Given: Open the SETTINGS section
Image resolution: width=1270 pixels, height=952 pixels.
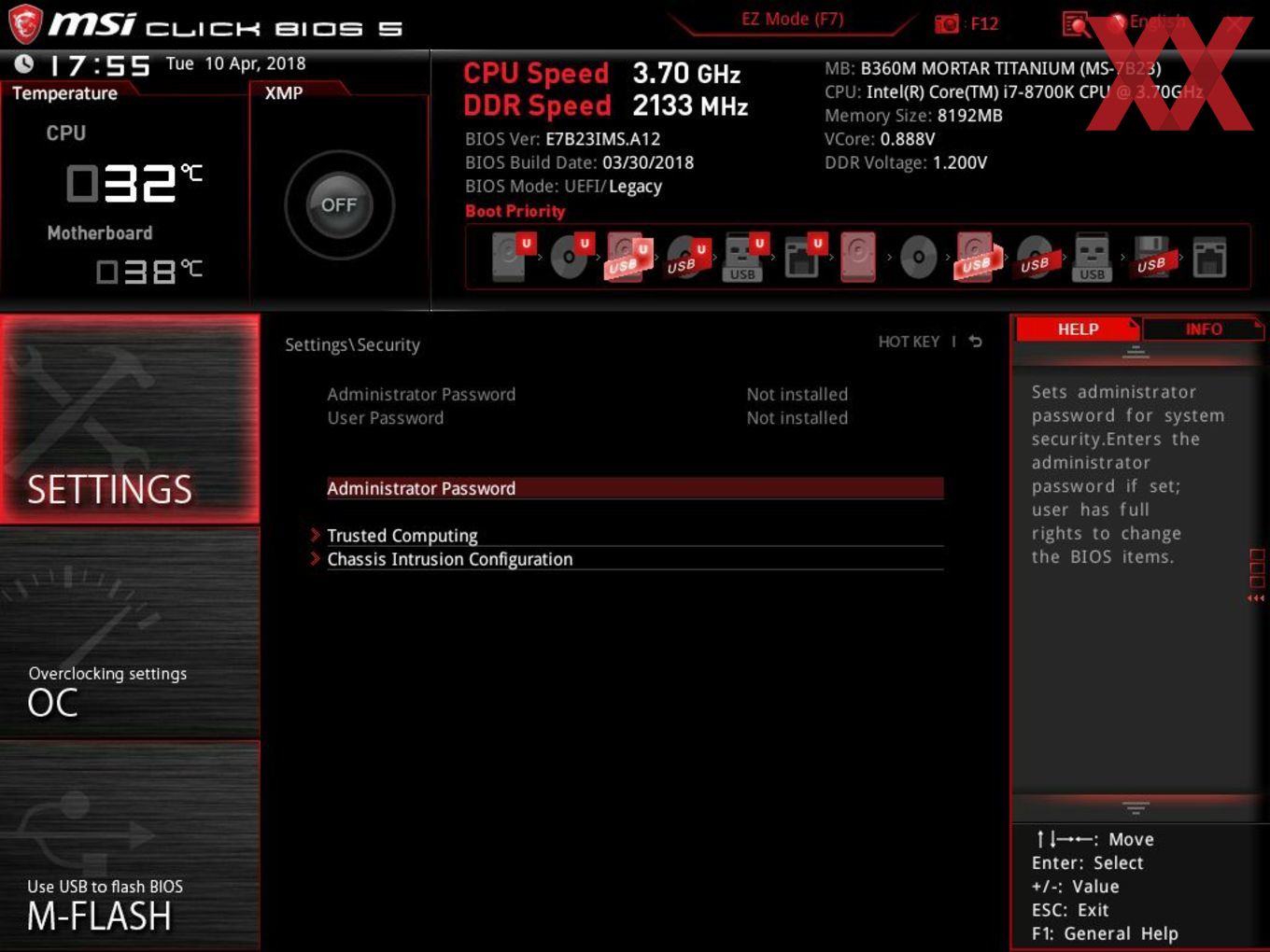Looking at the screenshot, I should point(130,419).
